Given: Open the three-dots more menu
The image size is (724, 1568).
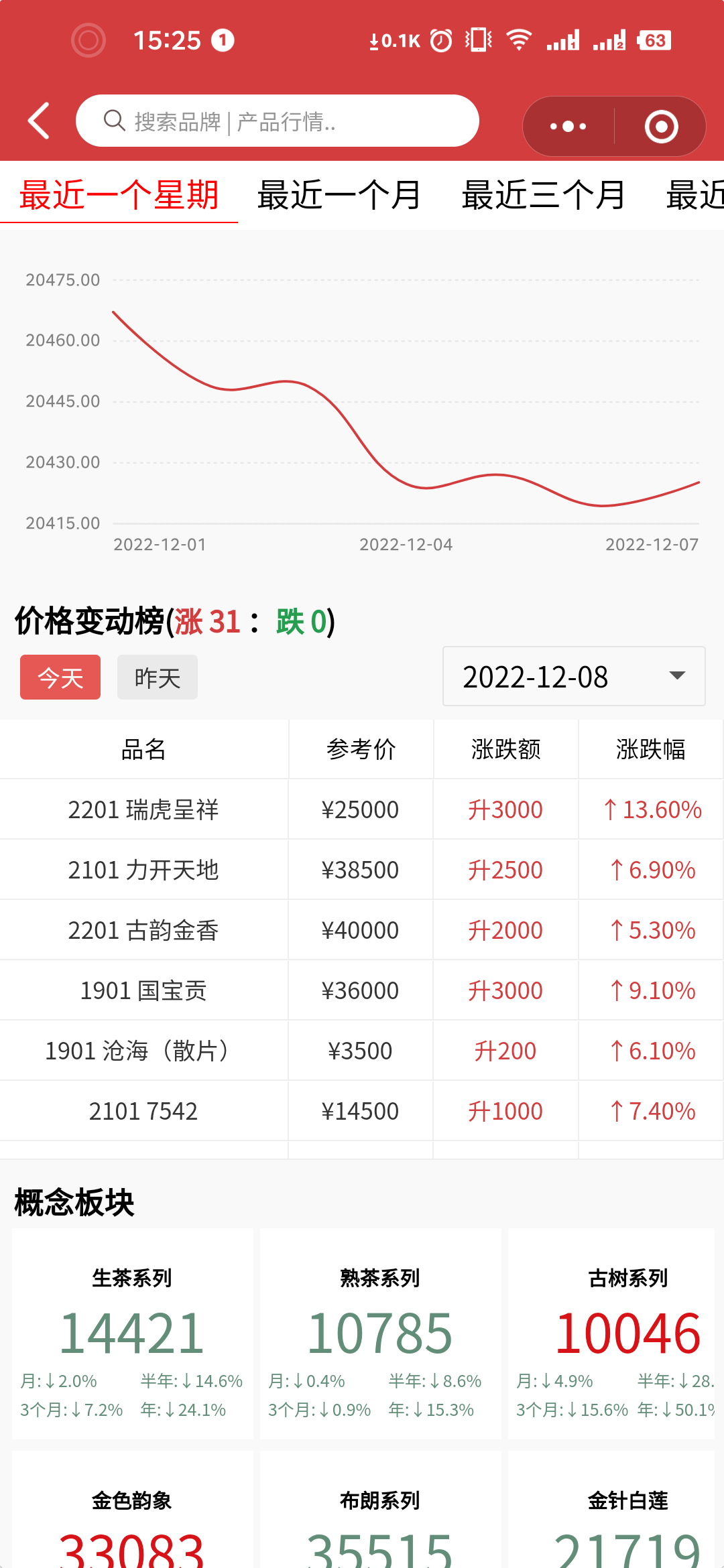Looking at the screenshot, I should click(x=568, y=126).
